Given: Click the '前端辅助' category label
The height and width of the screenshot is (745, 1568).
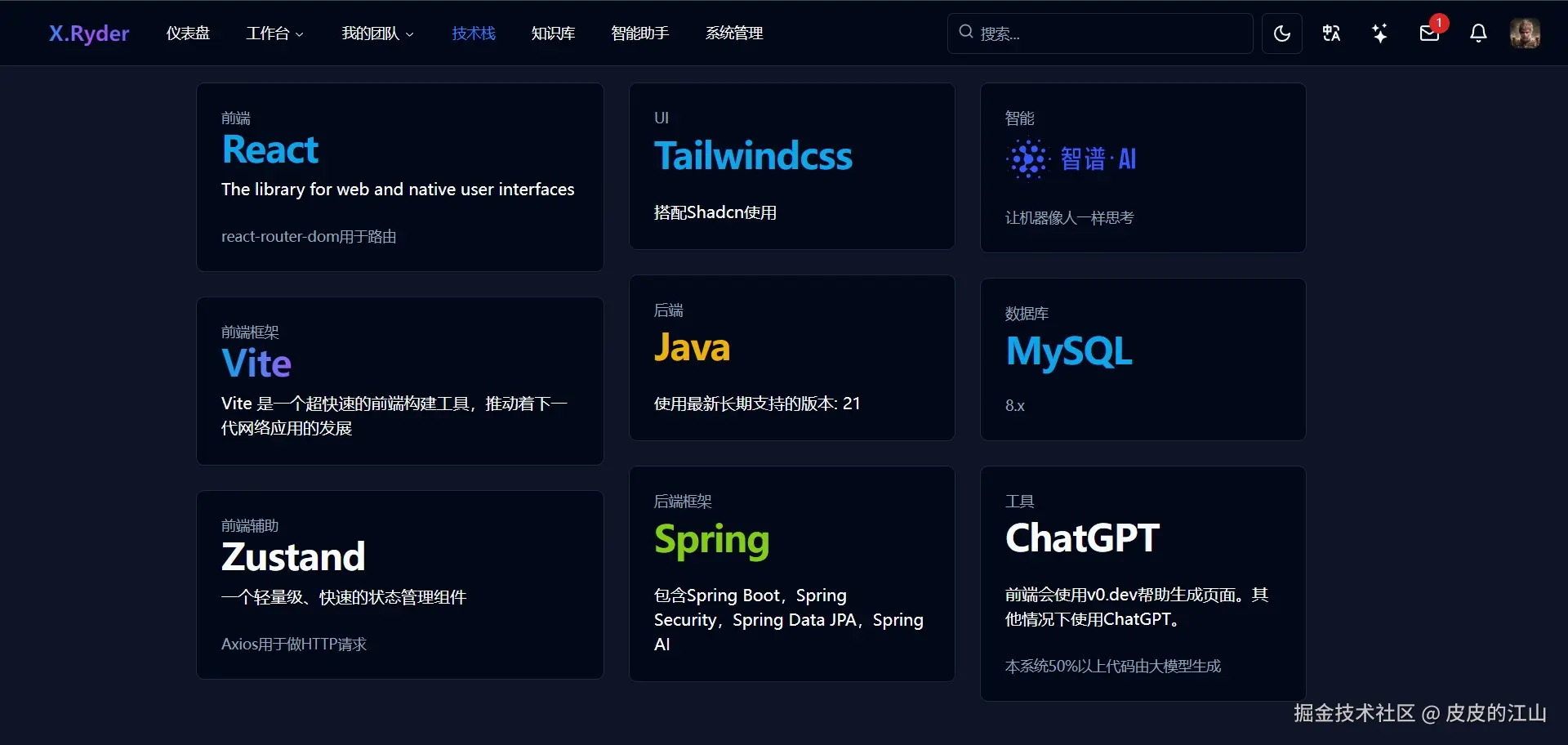Looking at the screenshot, I should [250, 526].
